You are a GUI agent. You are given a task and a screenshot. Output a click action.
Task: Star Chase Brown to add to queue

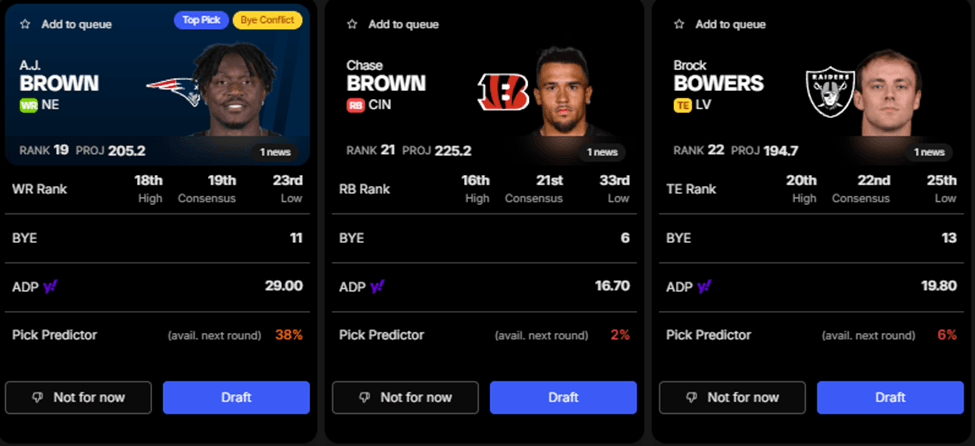coord(352,24)
